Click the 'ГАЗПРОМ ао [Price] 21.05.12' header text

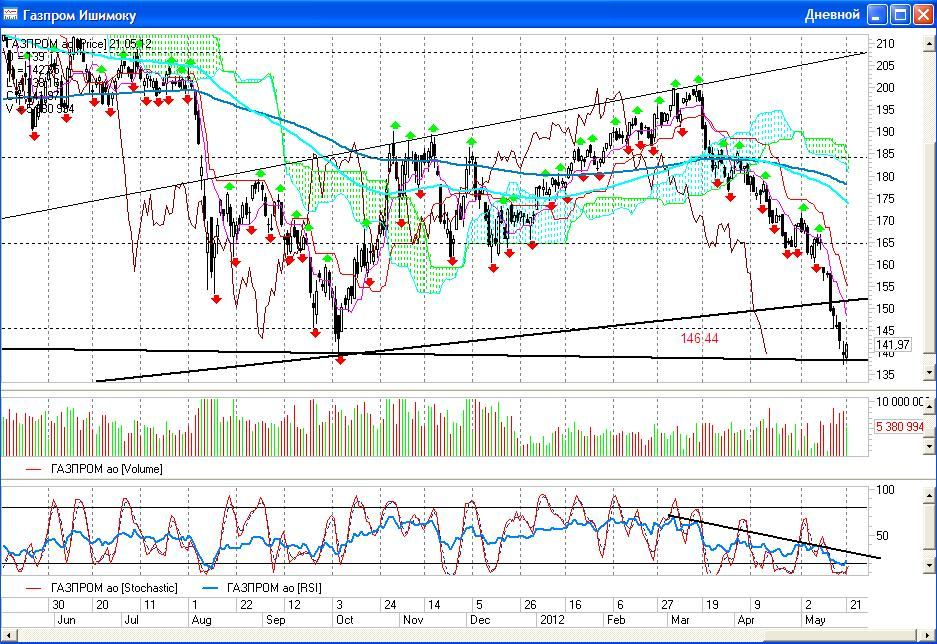pyautogui.click(x=79, y=44)
